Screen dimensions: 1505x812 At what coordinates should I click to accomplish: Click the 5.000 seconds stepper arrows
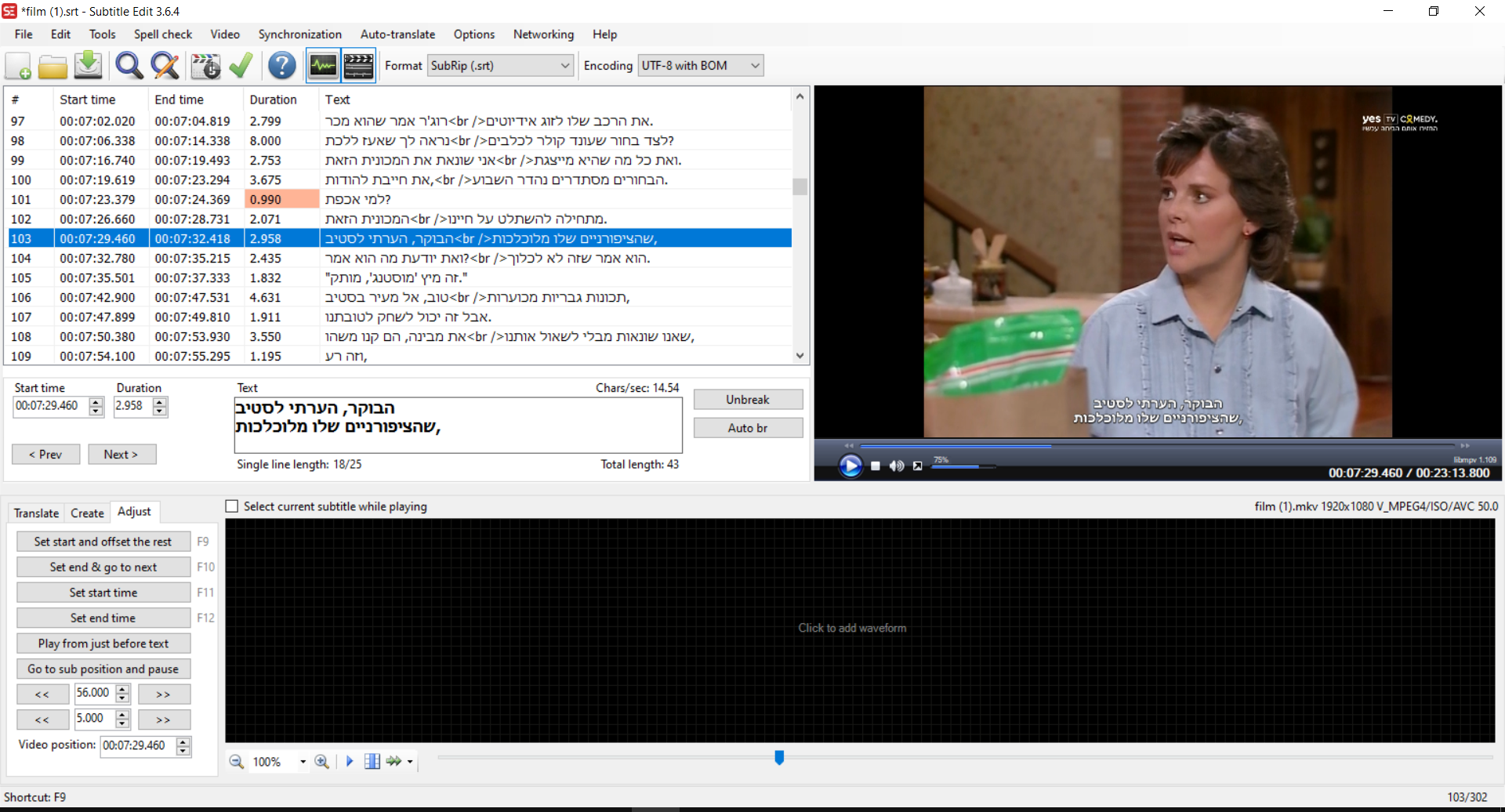point(122,719)
